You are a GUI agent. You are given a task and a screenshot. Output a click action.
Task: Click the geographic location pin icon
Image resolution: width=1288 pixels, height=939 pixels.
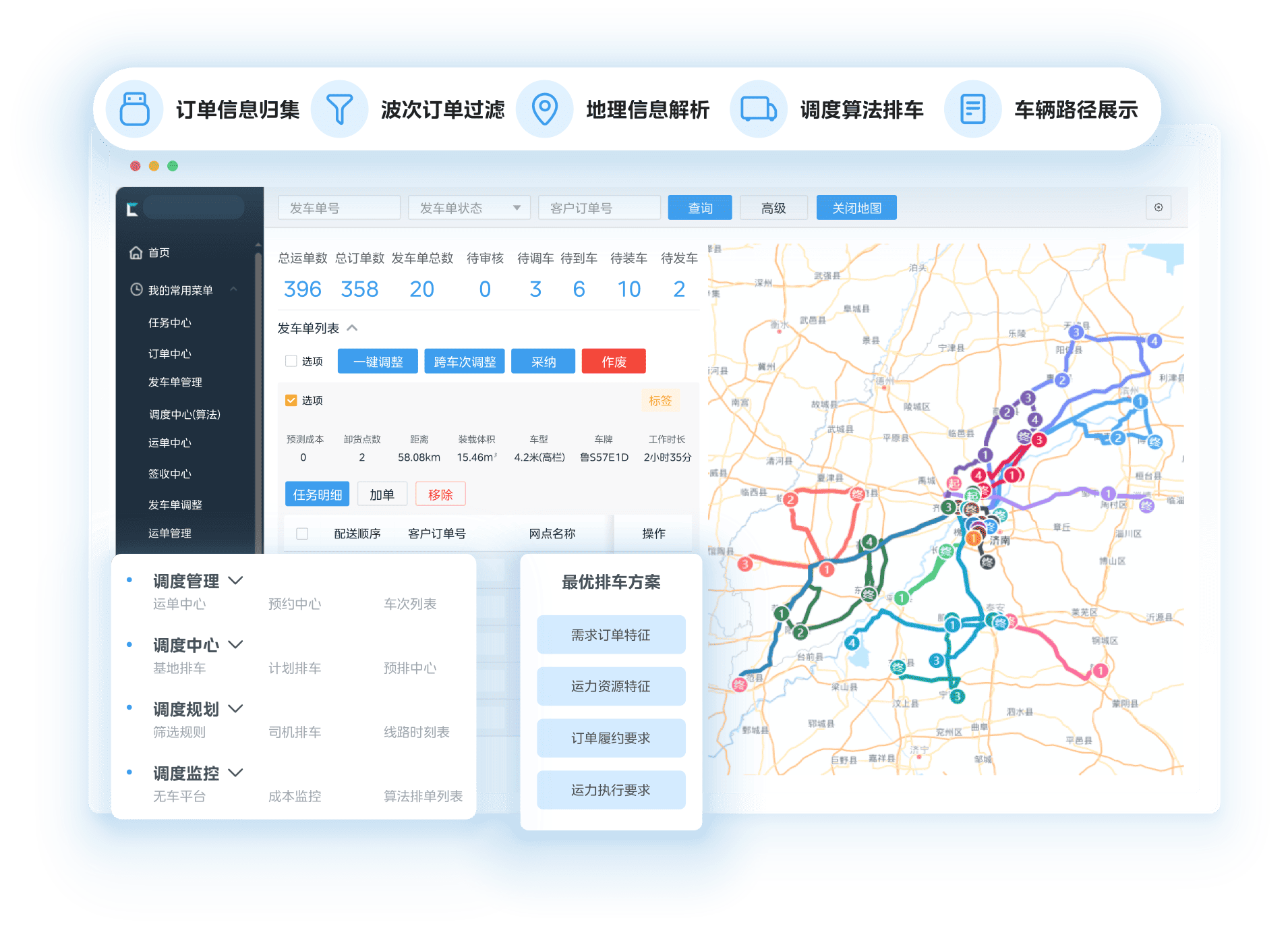click(x=544, y=109)
